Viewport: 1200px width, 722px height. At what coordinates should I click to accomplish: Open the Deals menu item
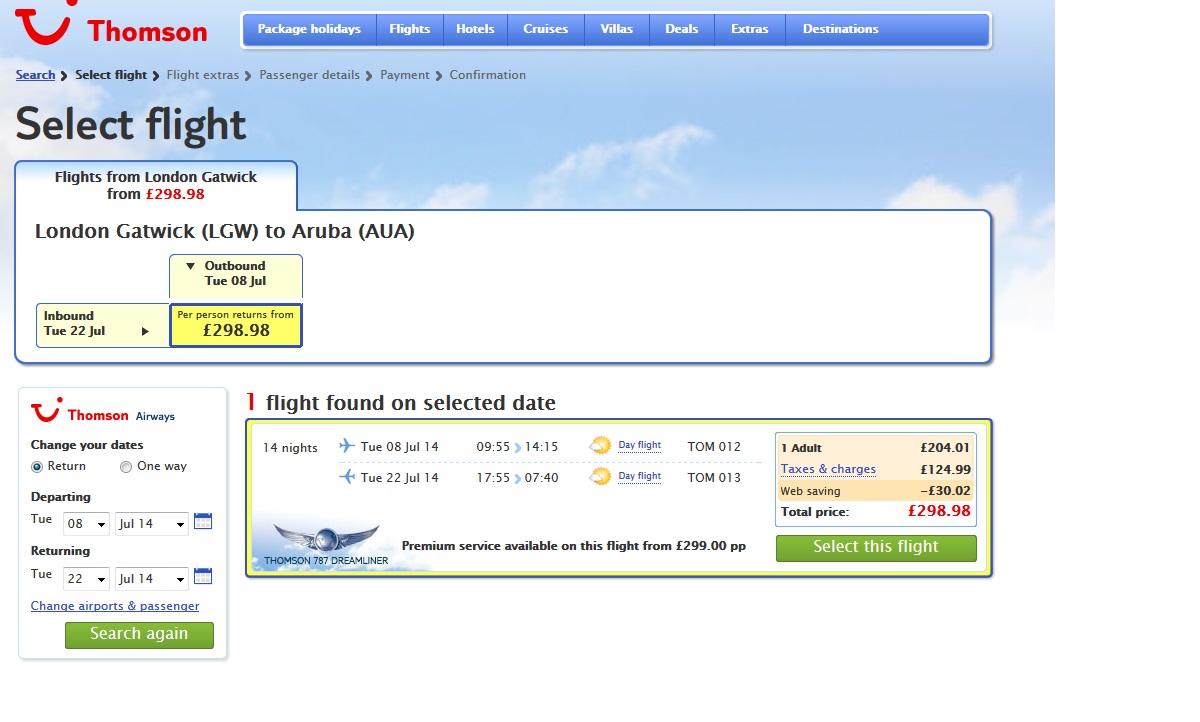[x=682, y=29]
